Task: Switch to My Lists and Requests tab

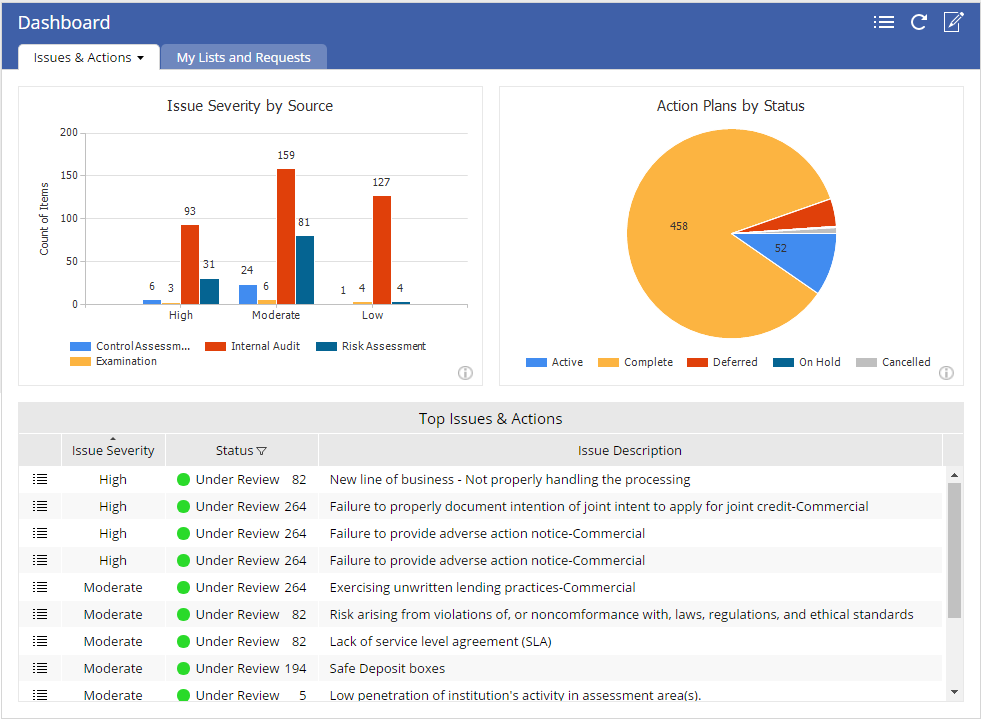Action: (243, 58)
